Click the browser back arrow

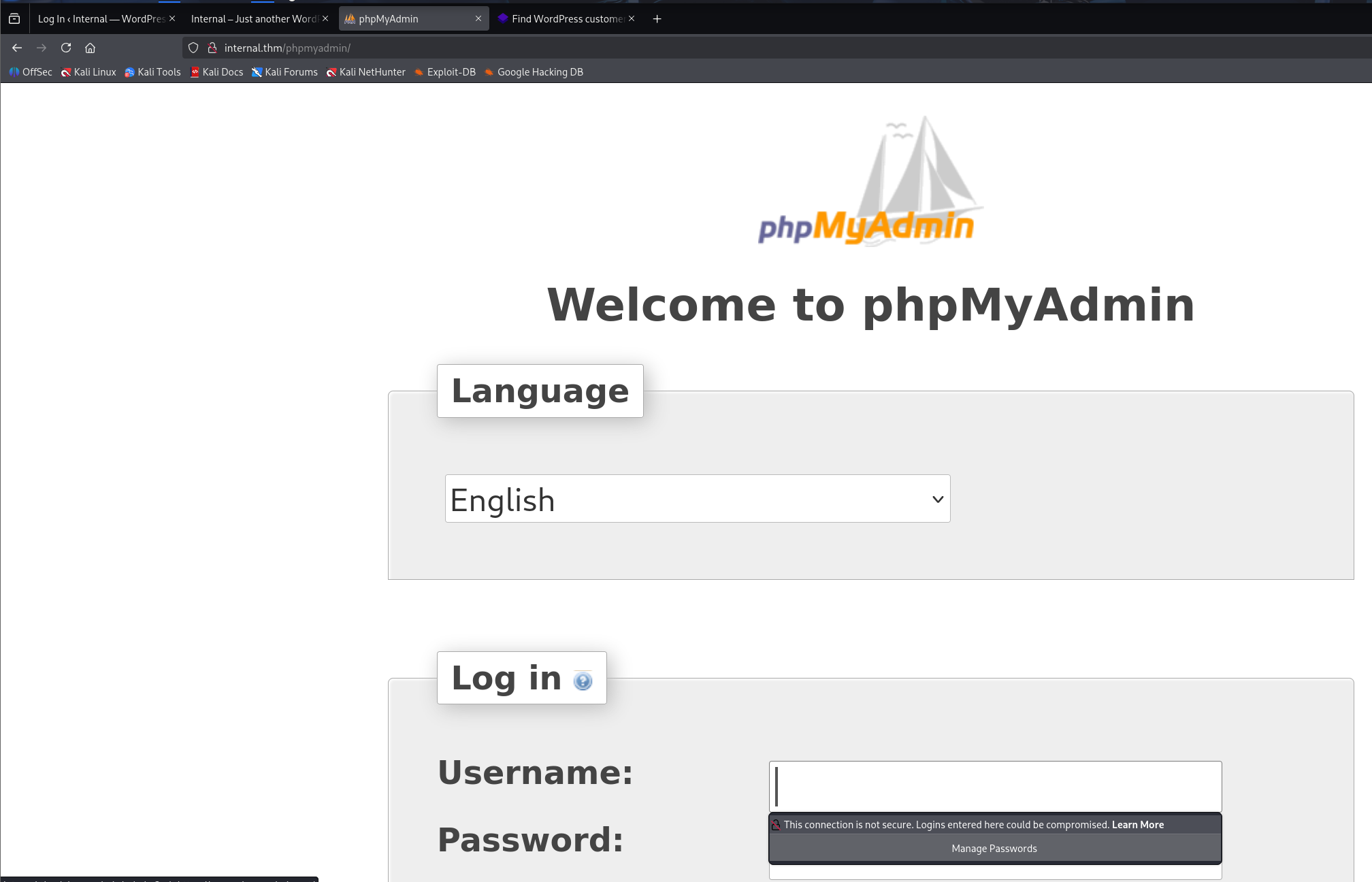(17, 48)
